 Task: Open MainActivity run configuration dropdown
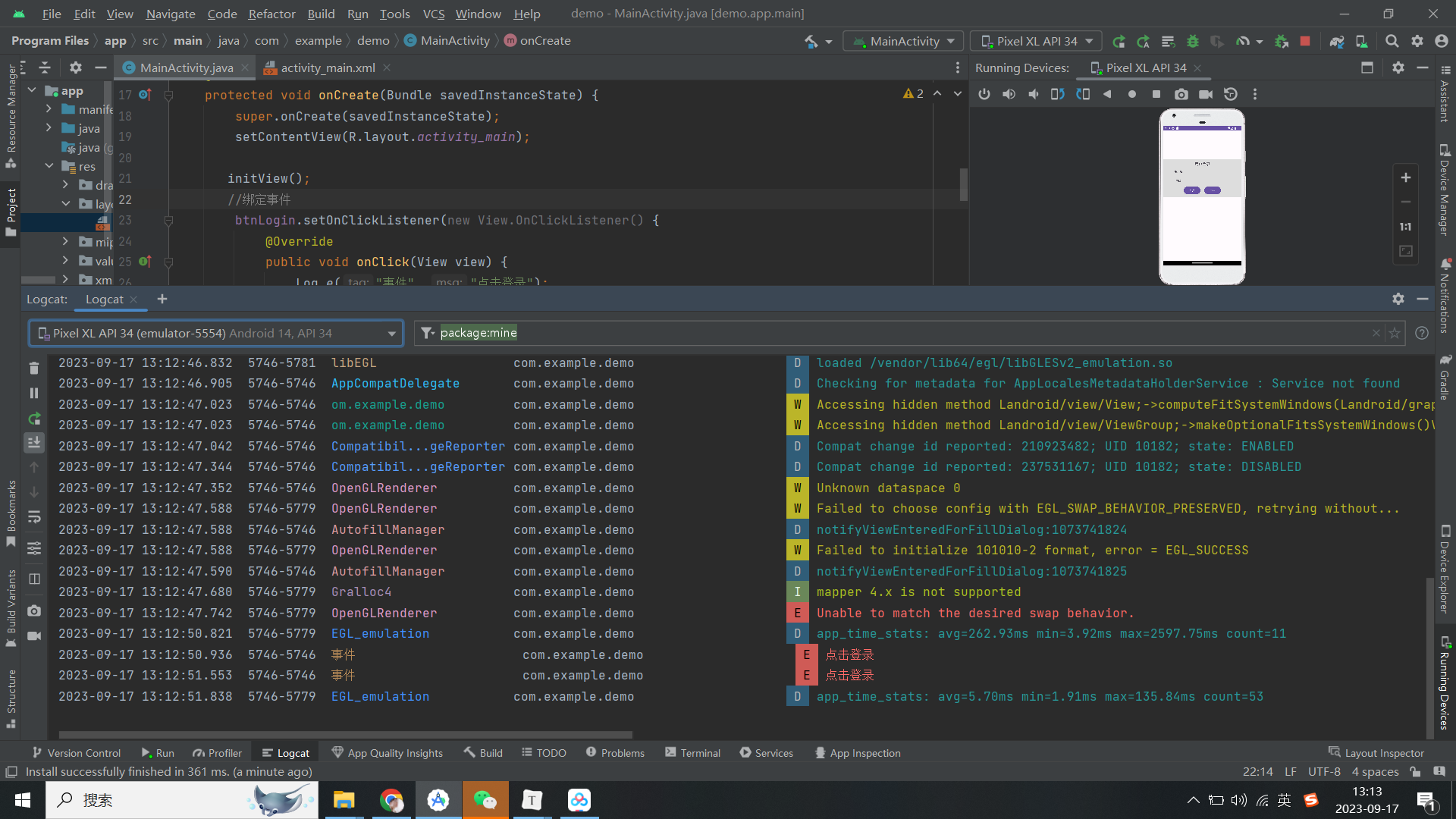point(904,41)
